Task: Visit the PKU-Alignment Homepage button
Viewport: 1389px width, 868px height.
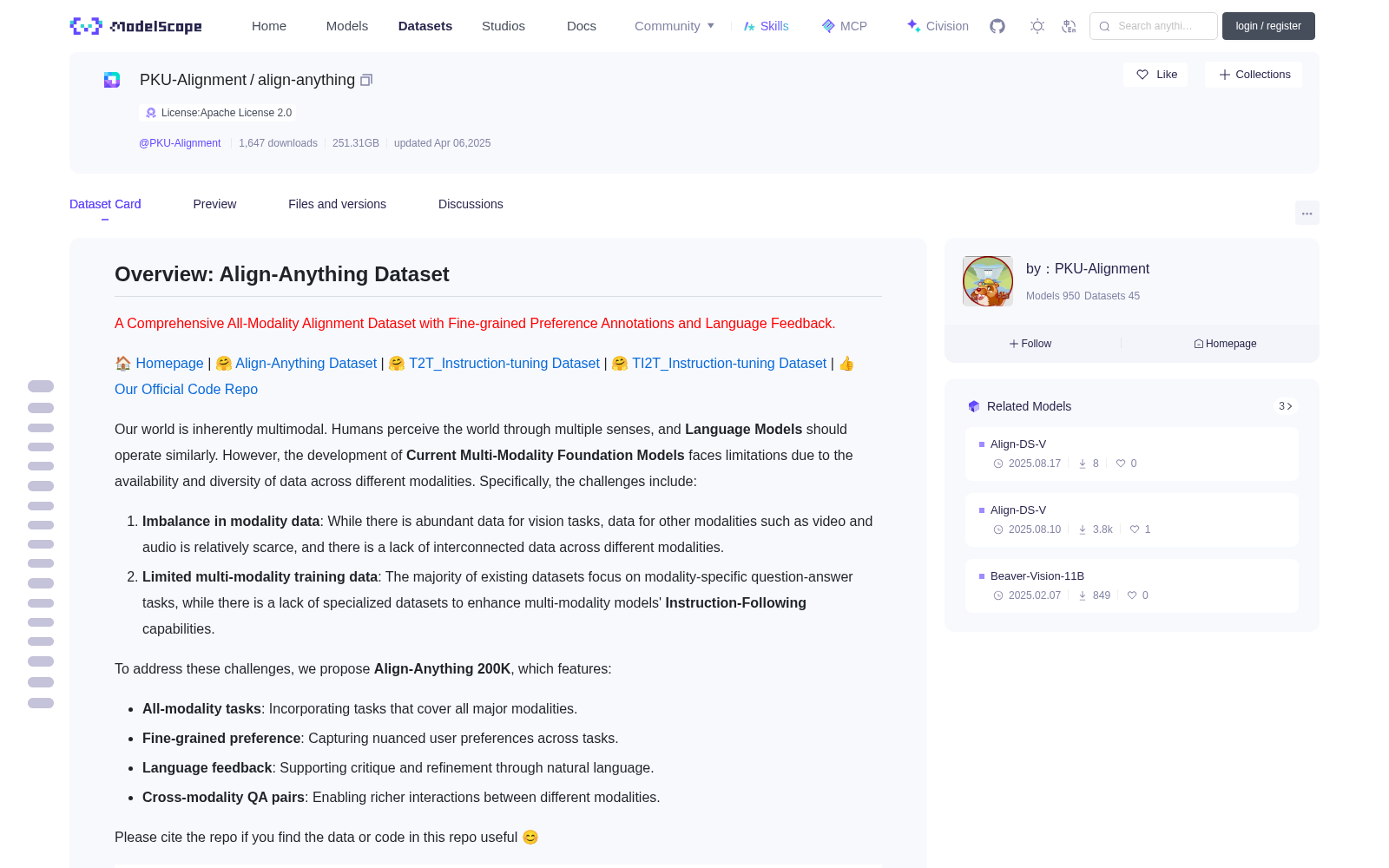Action: tap(1225, 344)
